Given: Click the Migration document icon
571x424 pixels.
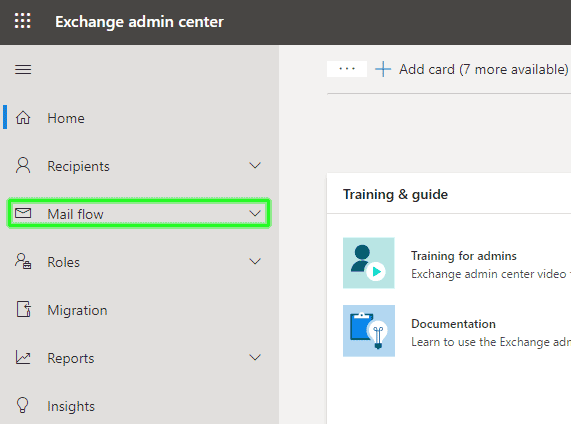Looking at the screenshot, I should (24, 309).
